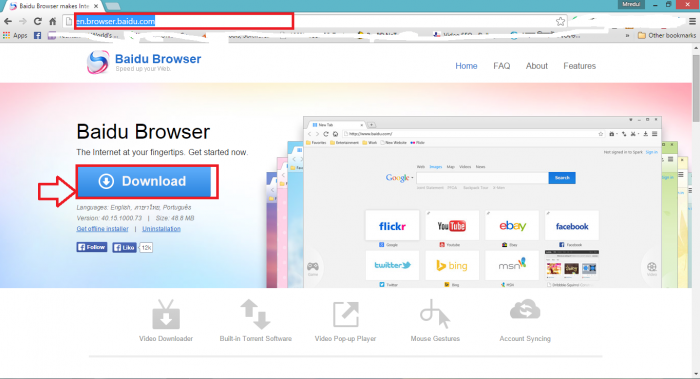Click the Google search box in preview
This screenshot has width=700, height=379.
coord(482,178)
